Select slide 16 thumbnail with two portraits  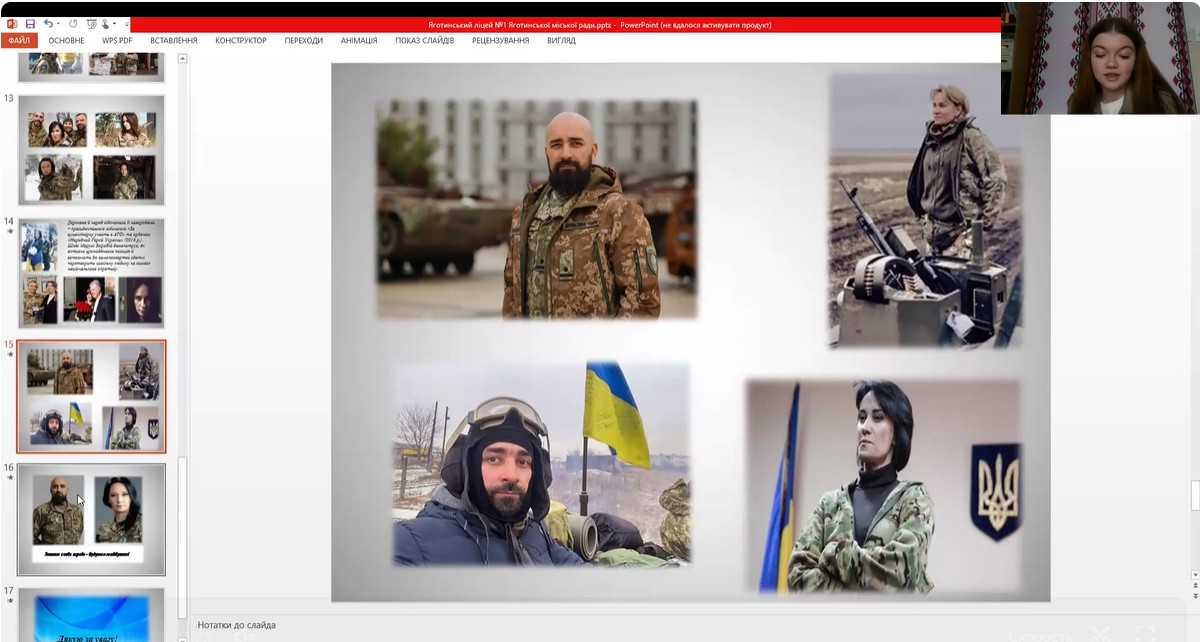click(91, 518)
